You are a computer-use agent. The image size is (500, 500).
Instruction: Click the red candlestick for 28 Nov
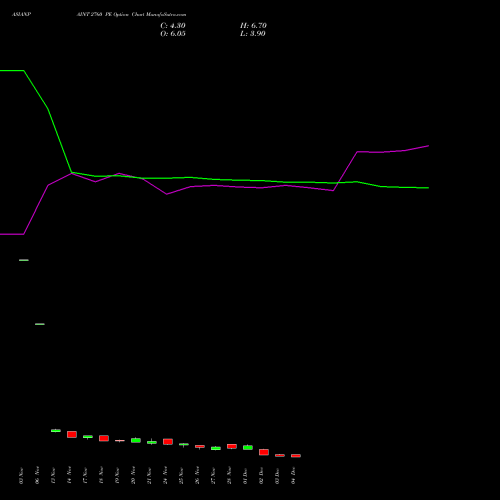[232, 446]
